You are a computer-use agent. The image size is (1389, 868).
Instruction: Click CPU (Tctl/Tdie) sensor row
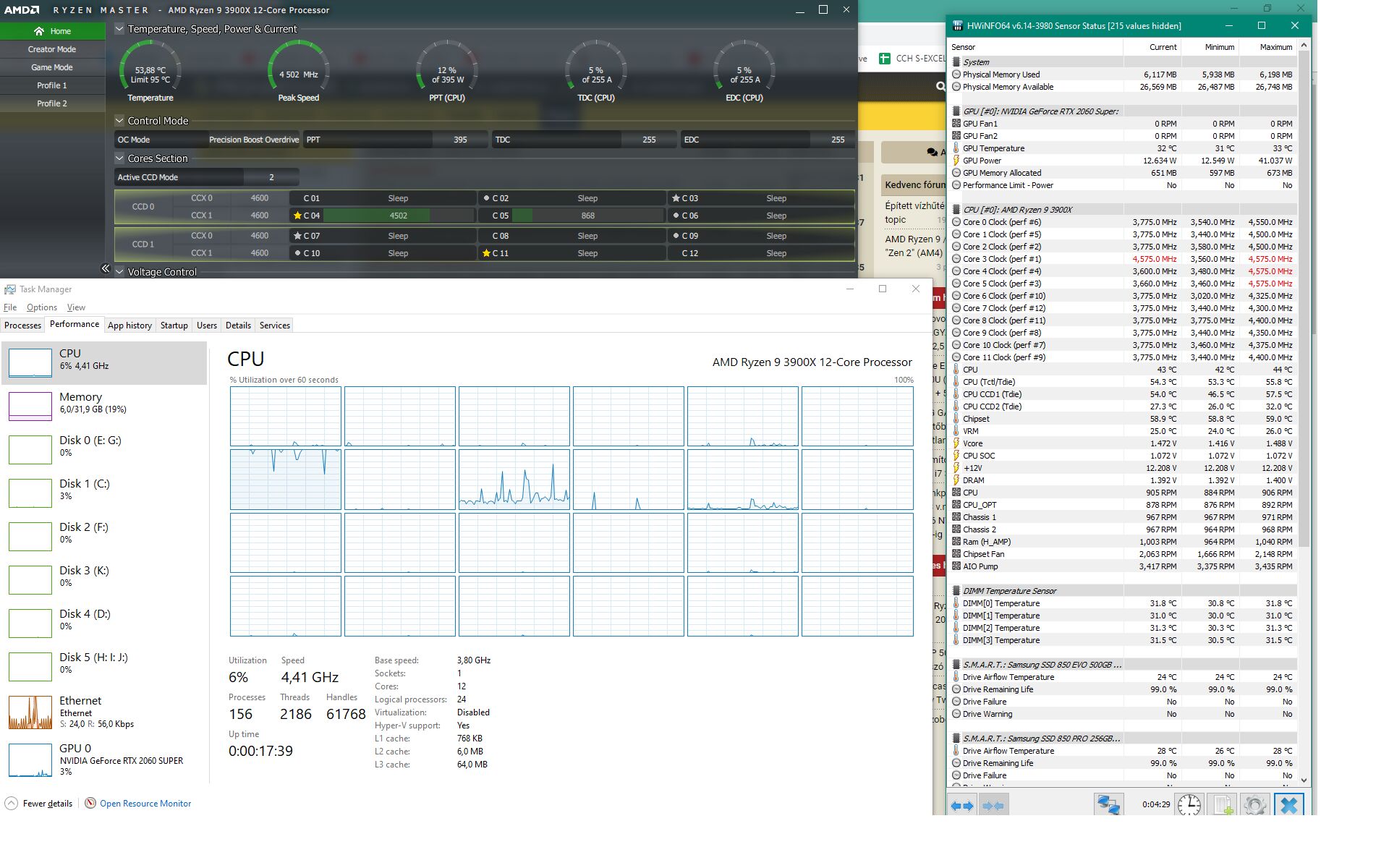pos(1123,382)
